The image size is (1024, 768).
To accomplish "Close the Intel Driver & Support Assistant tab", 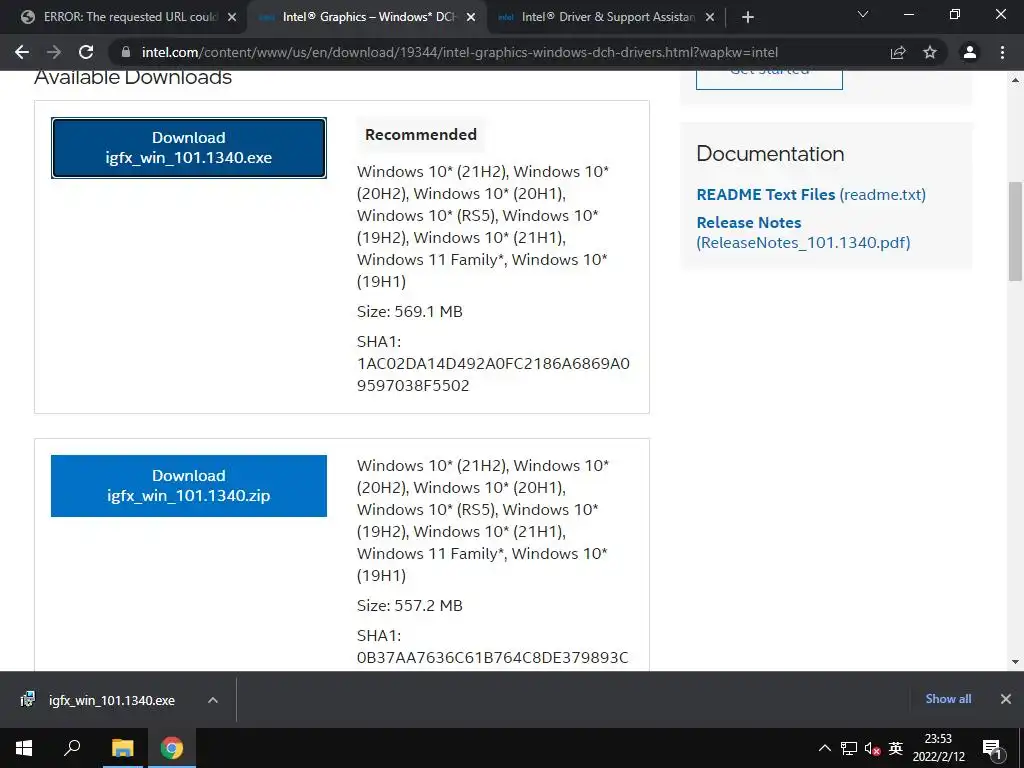I will point(710,18).
